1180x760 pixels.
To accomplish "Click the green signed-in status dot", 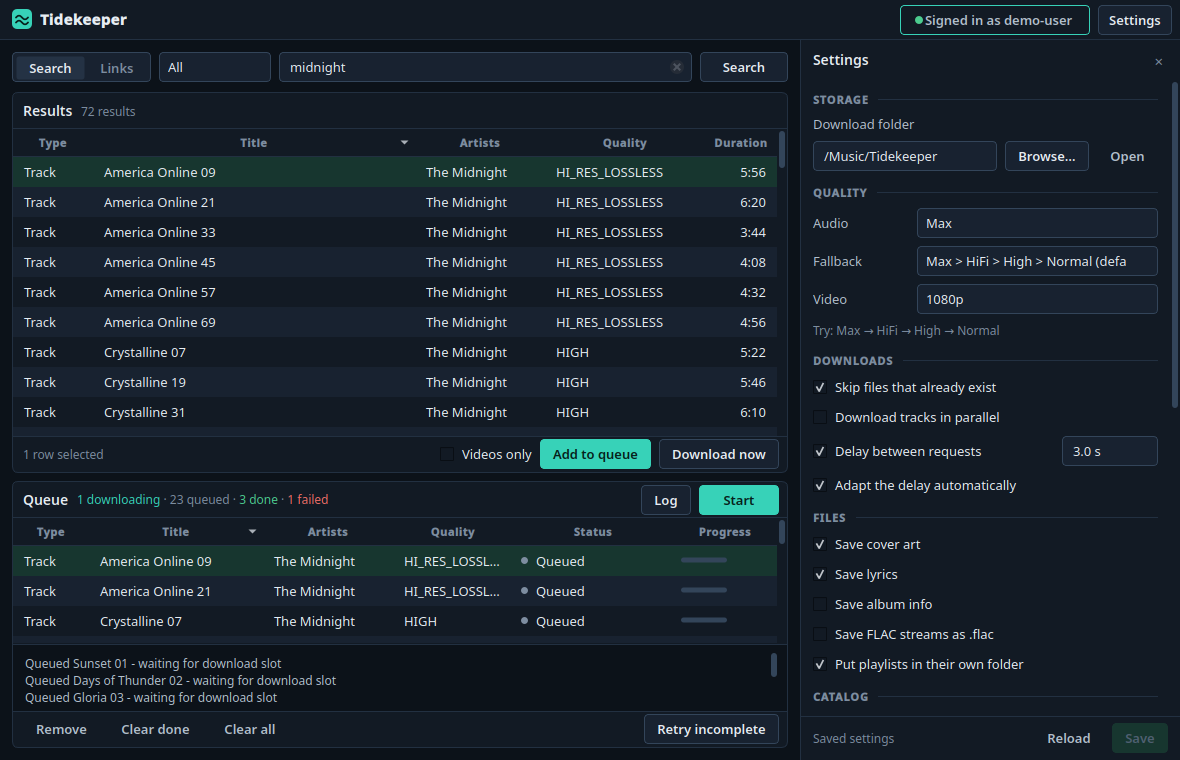I will (x=918, y=20).
